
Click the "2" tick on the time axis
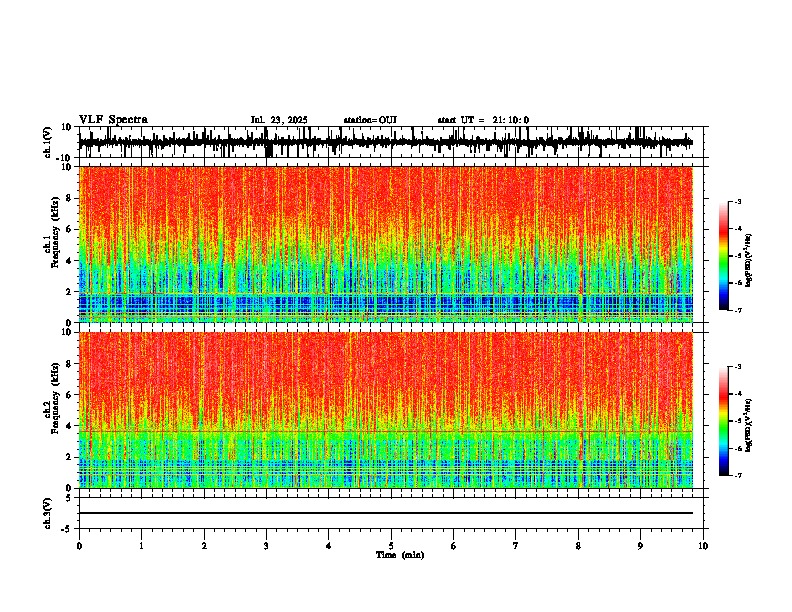[x=204, y=546]
